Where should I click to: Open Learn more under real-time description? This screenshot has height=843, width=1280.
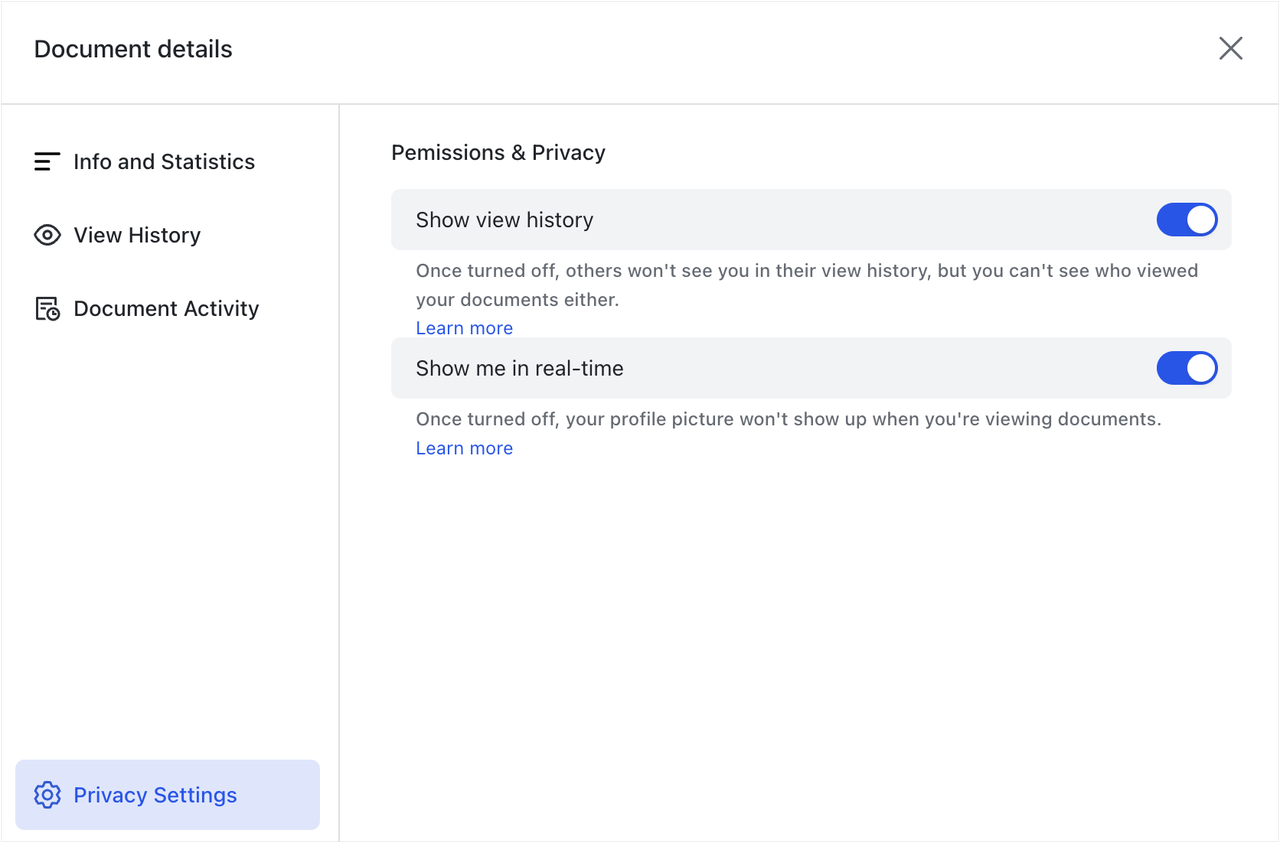(464, 448)
